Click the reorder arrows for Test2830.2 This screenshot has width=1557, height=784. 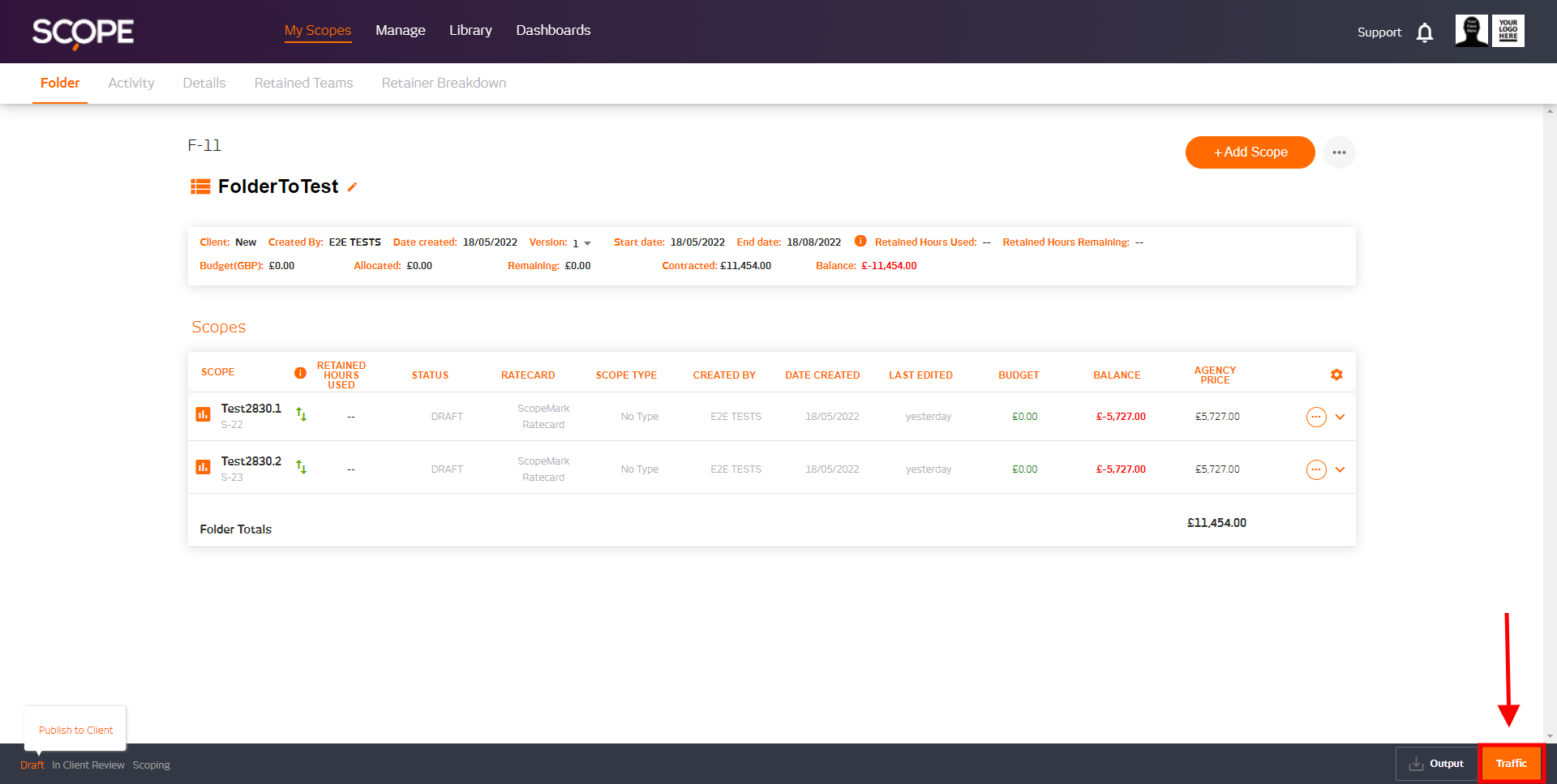(x=302, y=467)
